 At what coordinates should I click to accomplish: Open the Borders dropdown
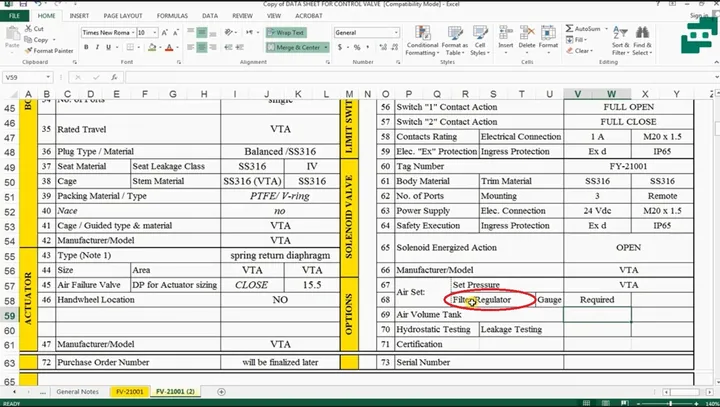(x=138, y=47)
